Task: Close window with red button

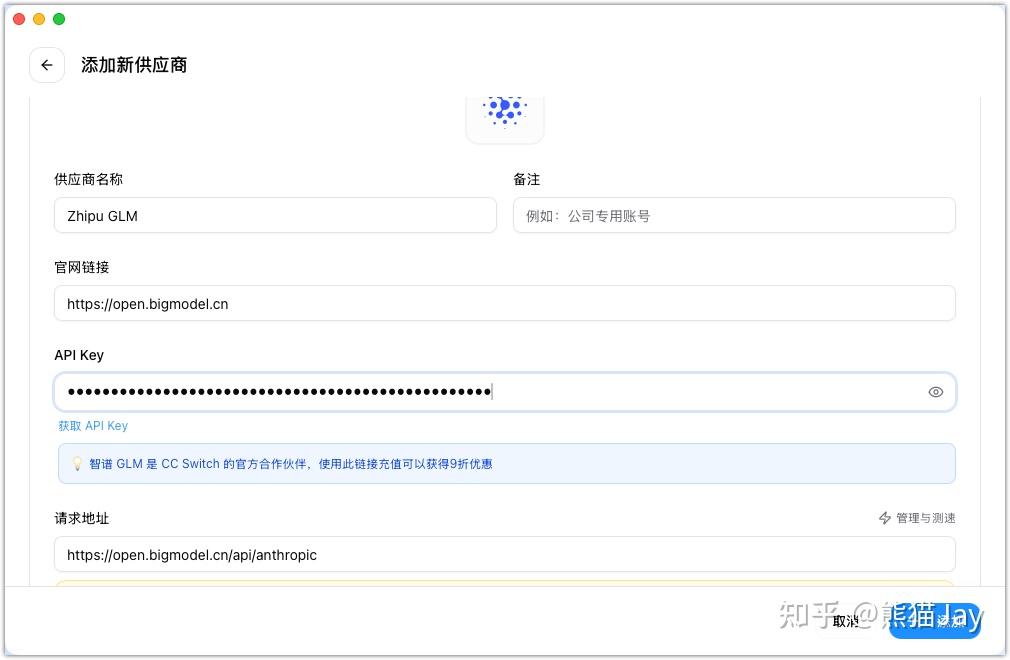Action: tap(19, 19)
